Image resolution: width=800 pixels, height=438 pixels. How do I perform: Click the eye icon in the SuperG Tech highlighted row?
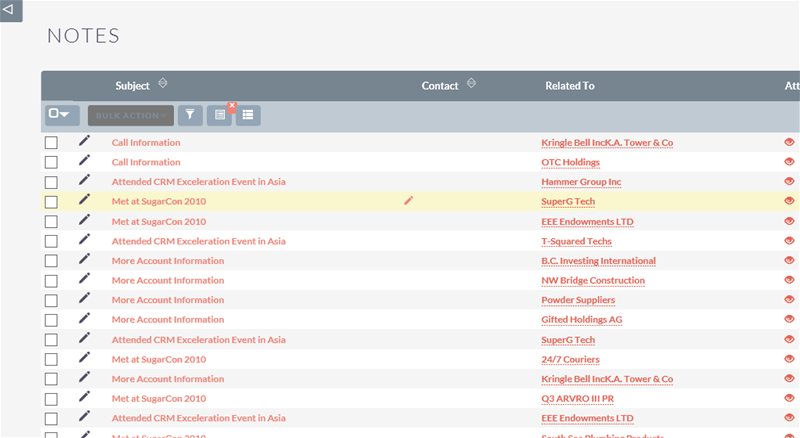click(789, 201)
